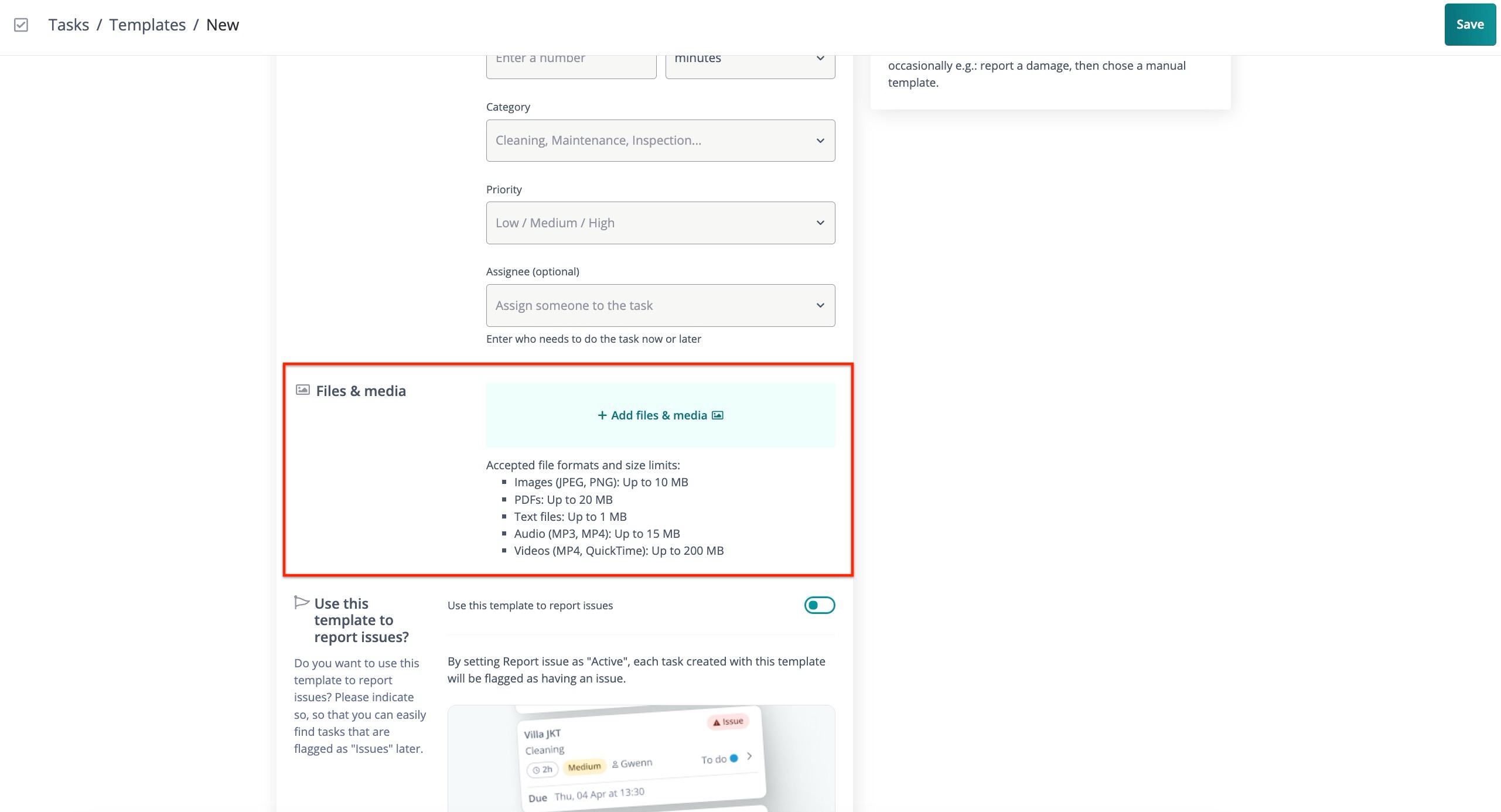Go to the Tasks breadcrumb

pyautogui.click(x=69, y=25)
